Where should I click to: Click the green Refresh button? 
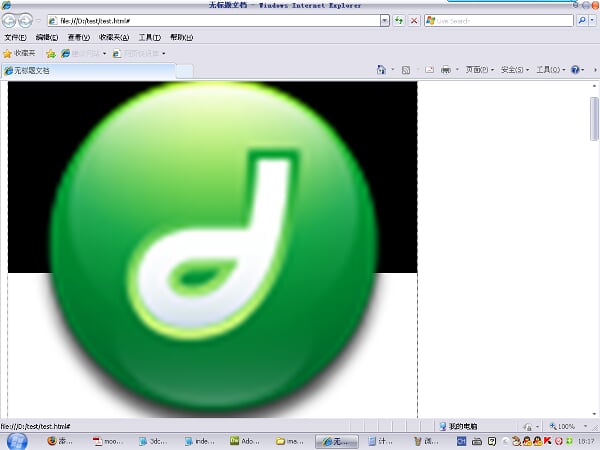point(399,21)
